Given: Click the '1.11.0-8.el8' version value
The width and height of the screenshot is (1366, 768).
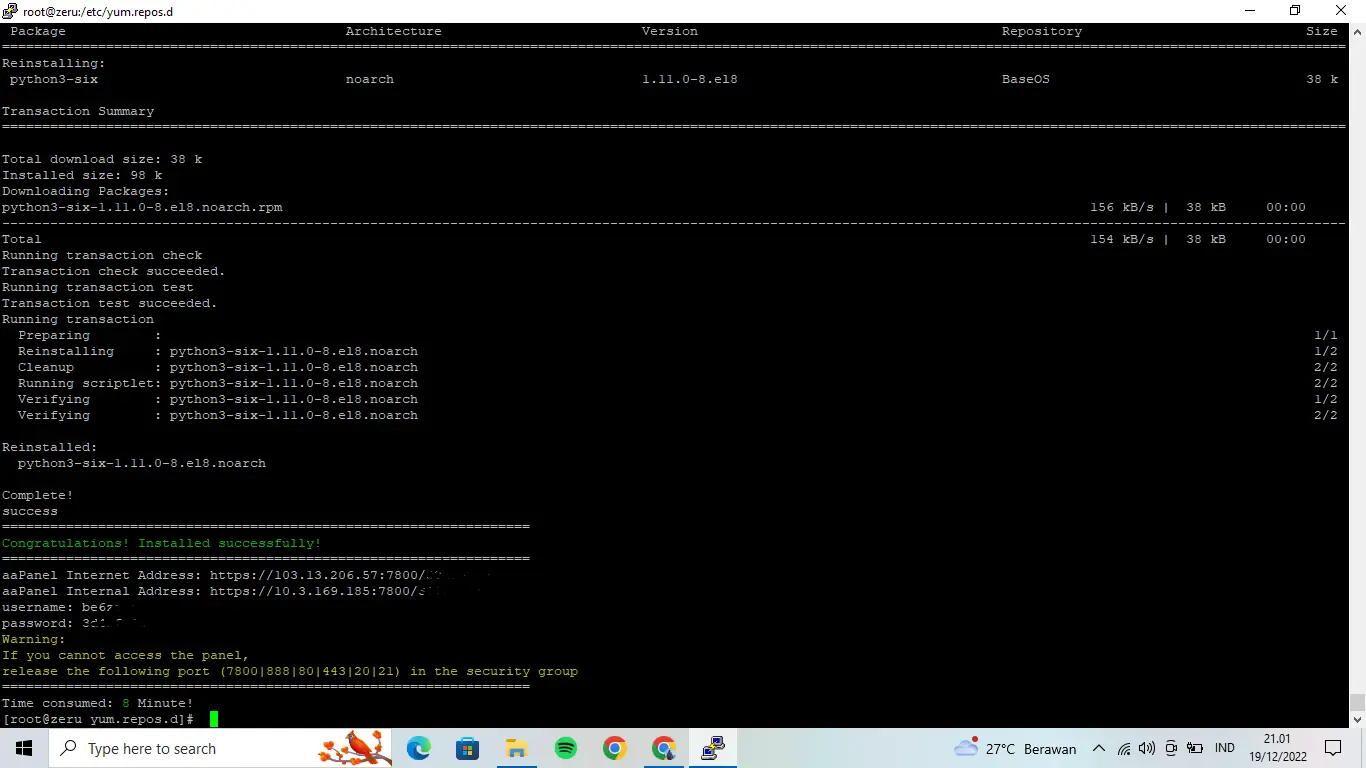Looking at the screenshot, I should (x=690, y=79).
